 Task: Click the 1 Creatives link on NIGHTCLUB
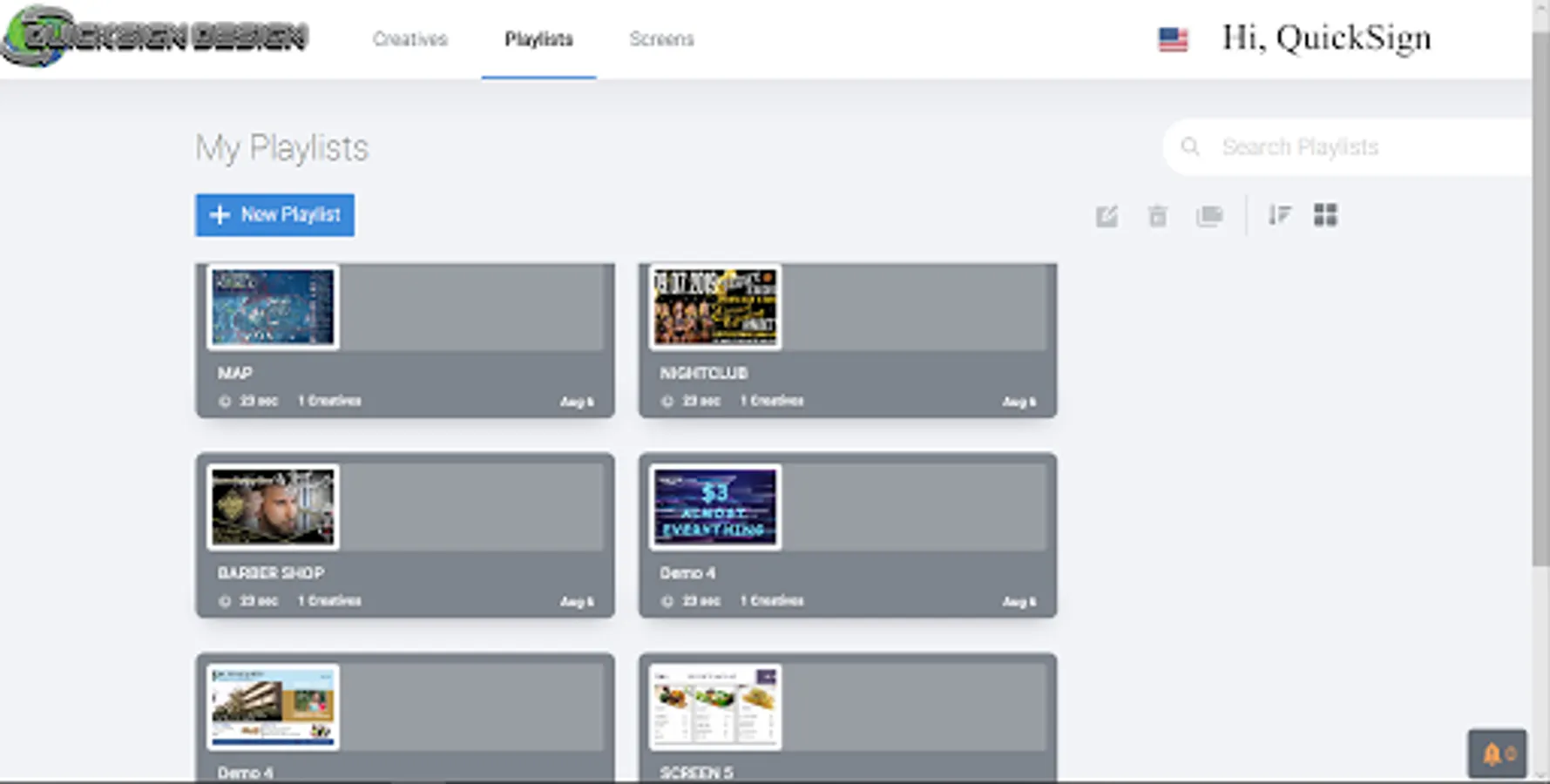[x=772, y=402]
